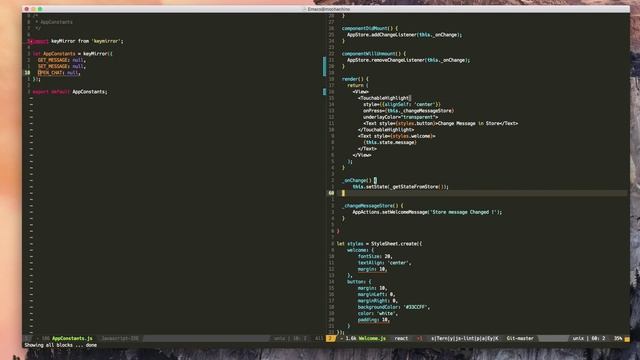Click the componentDidMount() method line
The height and width of the screenshot is (360, 640).
point(370,29)
